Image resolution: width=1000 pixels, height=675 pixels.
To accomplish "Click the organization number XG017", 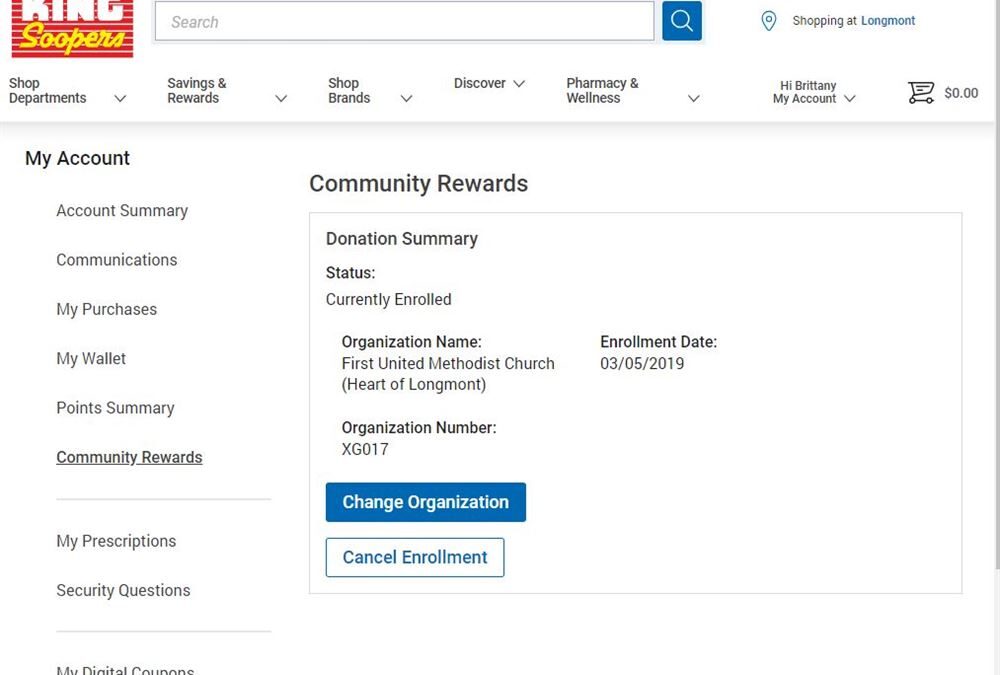I will pyautogui.click(x=365, y=449).
